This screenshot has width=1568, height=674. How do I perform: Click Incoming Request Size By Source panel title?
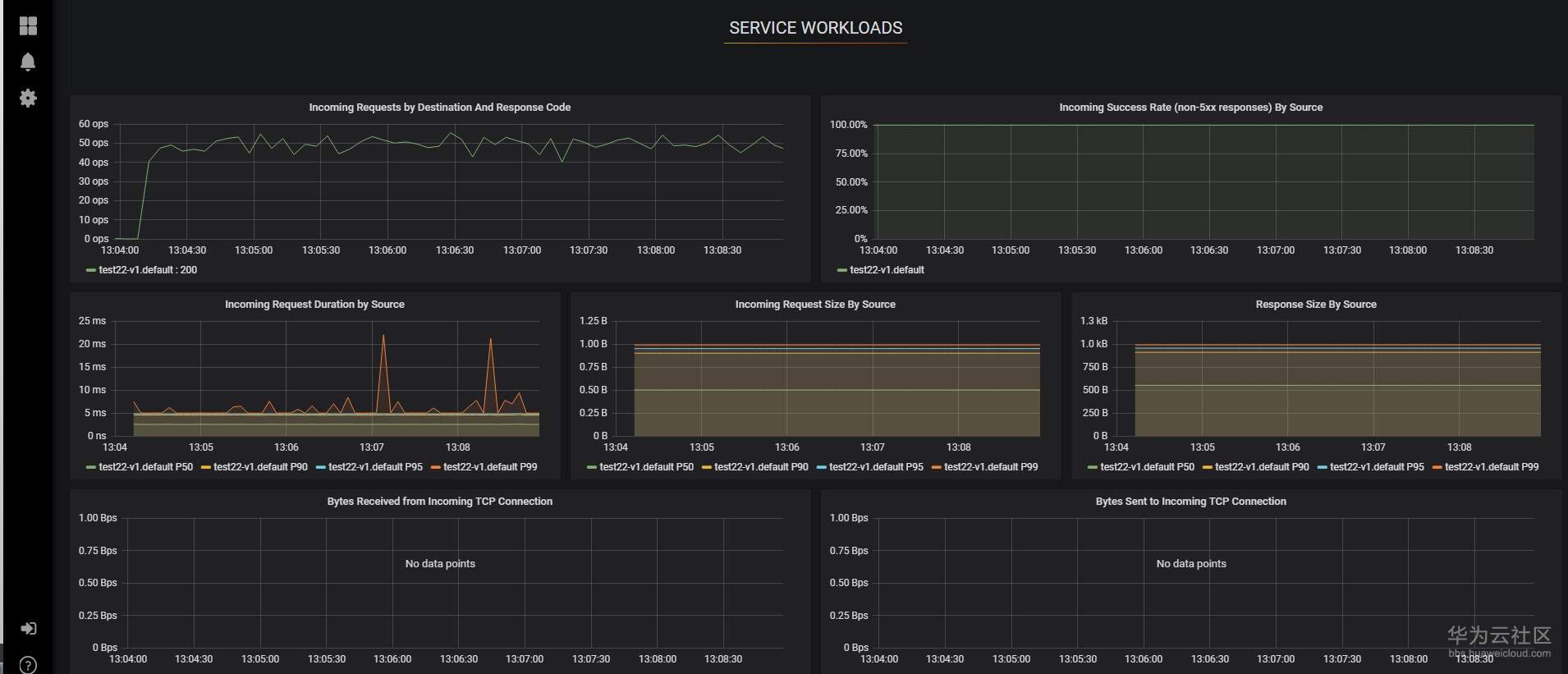point(814,305)
